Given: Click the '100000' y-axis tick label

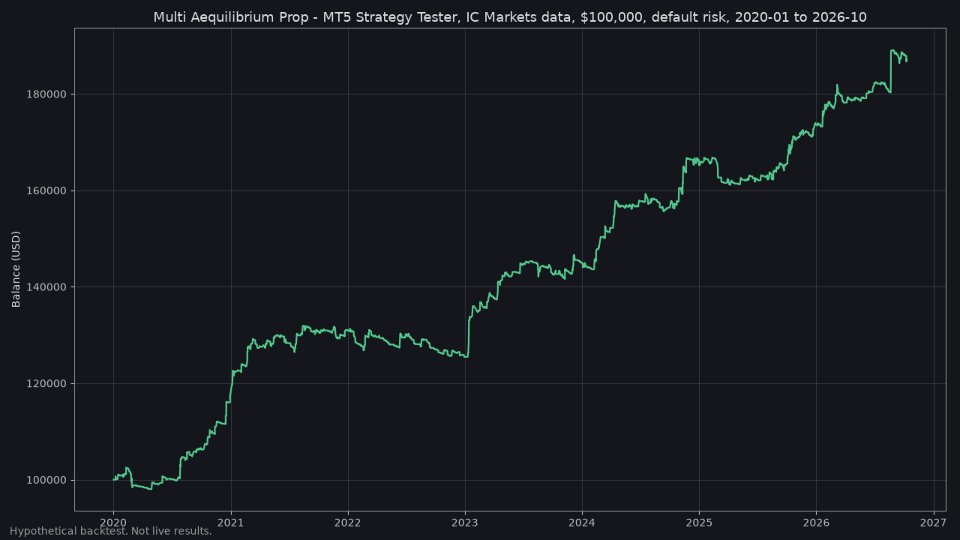Looking at the screenshot, I should [48, 480].
